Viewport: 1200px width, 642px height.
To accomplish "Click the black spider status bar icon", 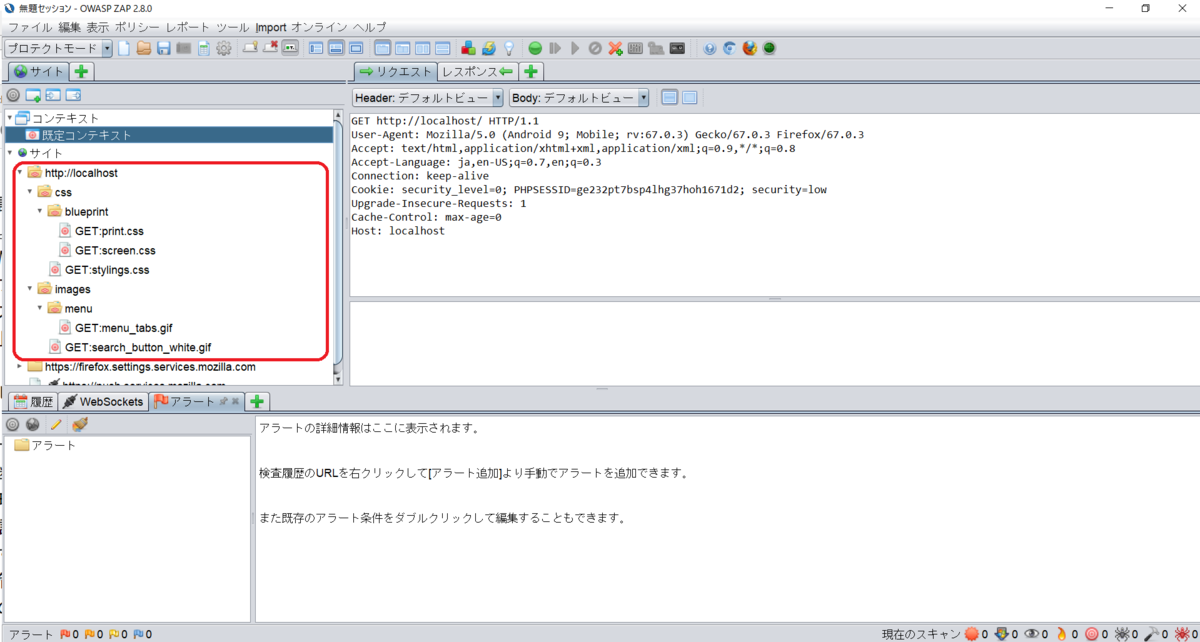I will (x=1122, y=634).
